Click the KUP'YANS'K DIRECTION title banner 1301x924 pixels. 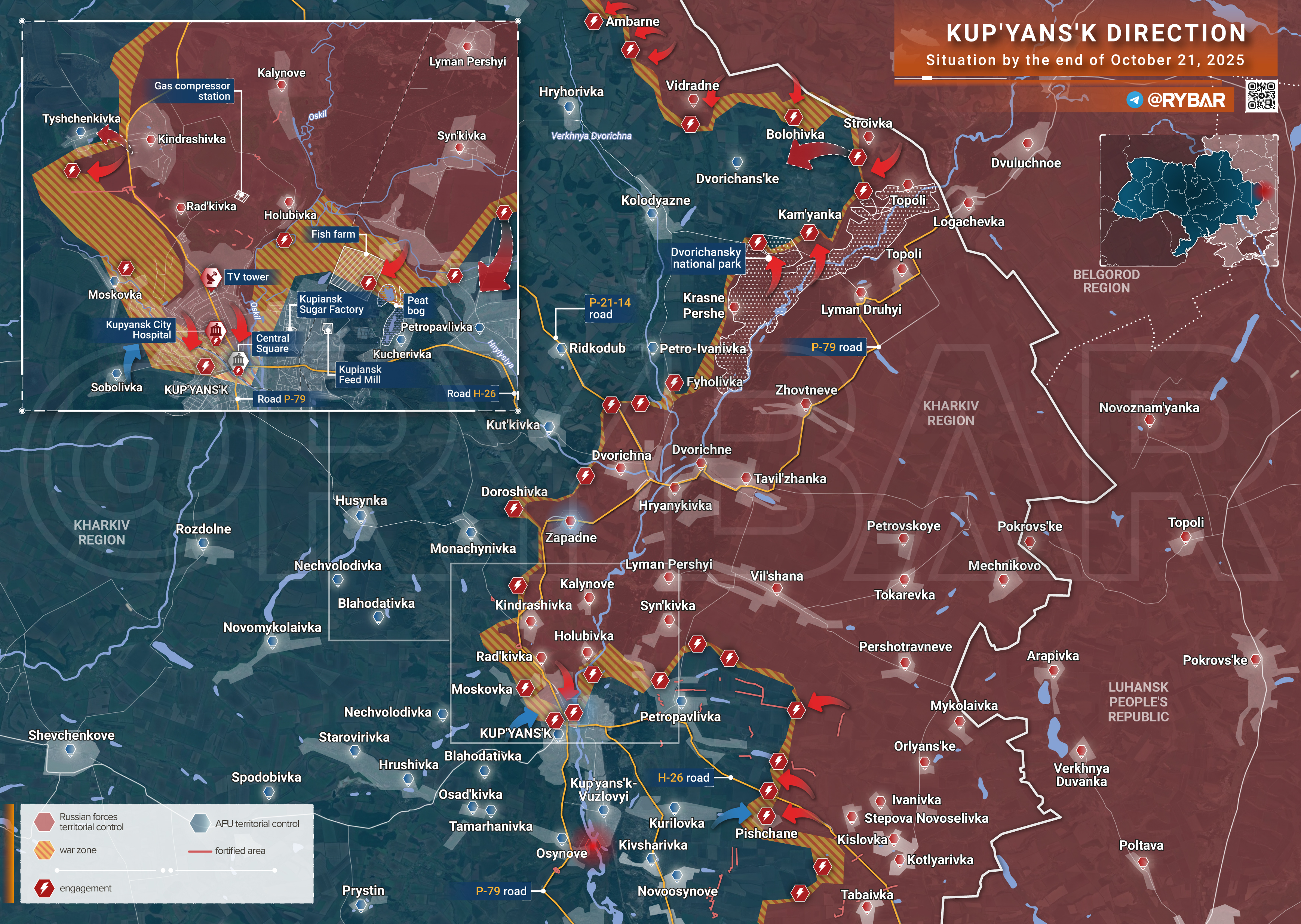pyautogui.click(x=1096, y=33)
